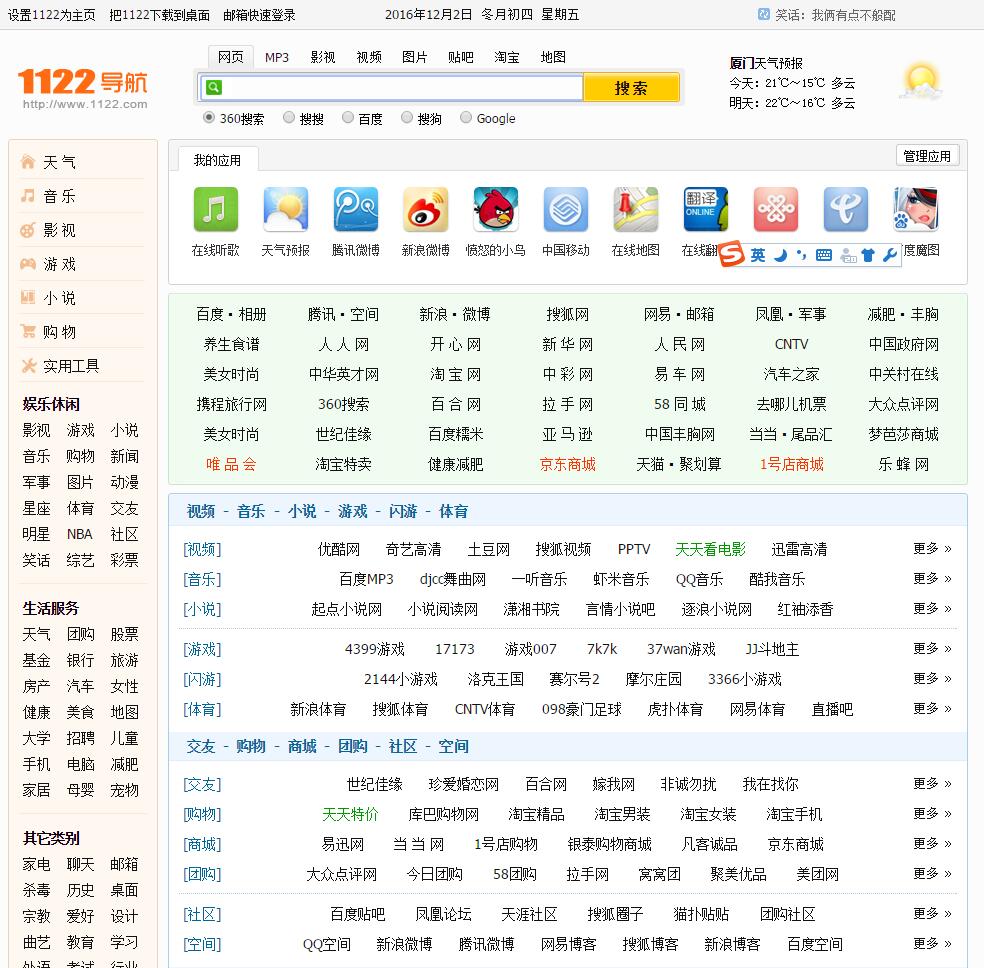Open the 优酷网 video link
Viewport: 984px width, 968px height.
339,549
